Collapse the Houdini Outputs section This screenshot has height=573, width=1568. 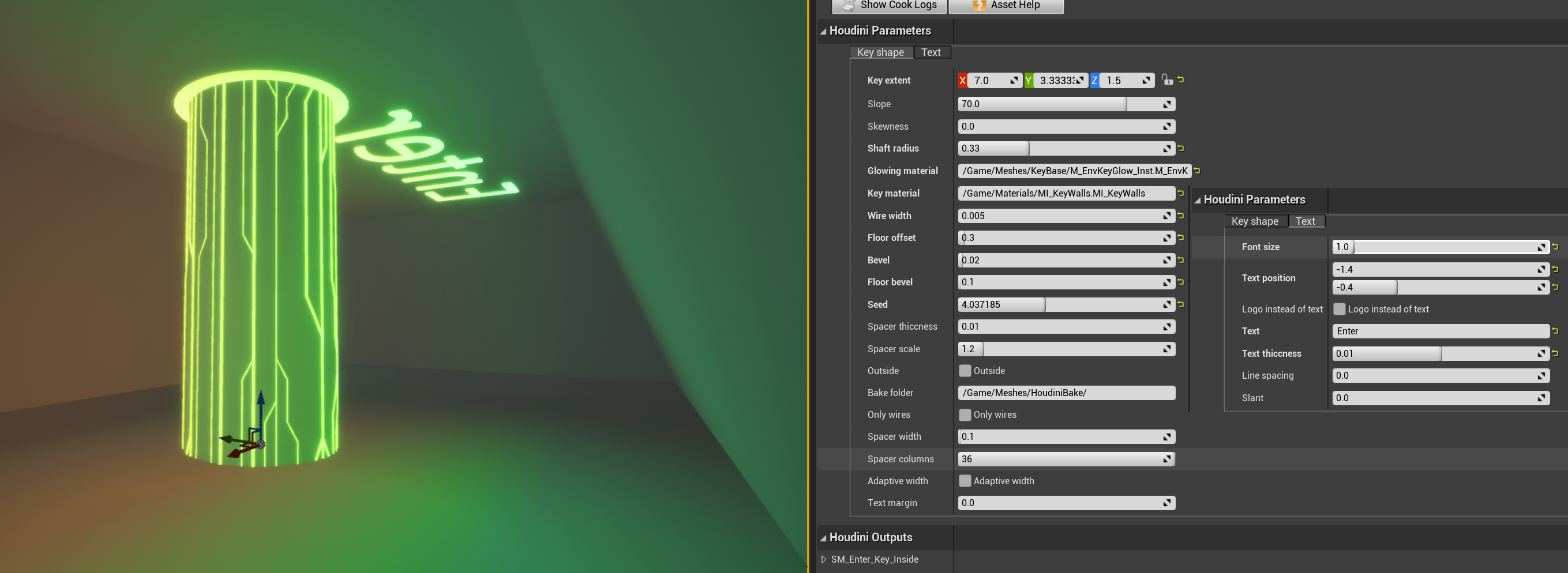[823, 538]
